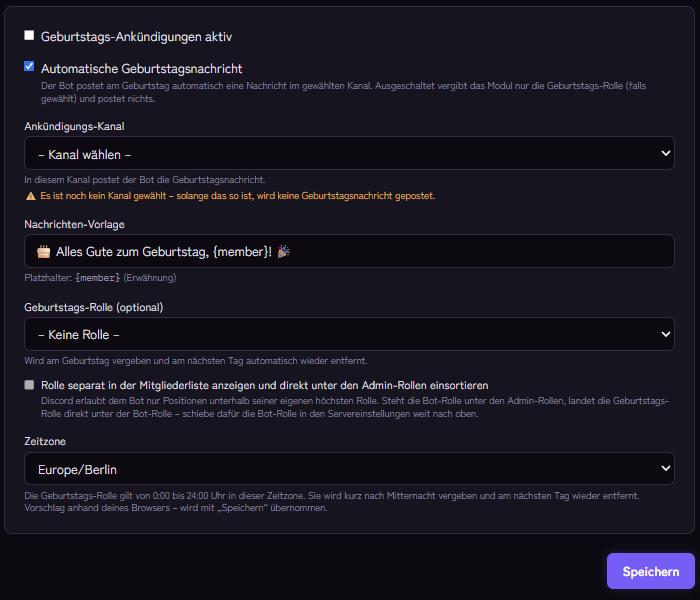Screen dimensions: 700x600
Task: Click the party popper emoji in template
Action: 283,252
